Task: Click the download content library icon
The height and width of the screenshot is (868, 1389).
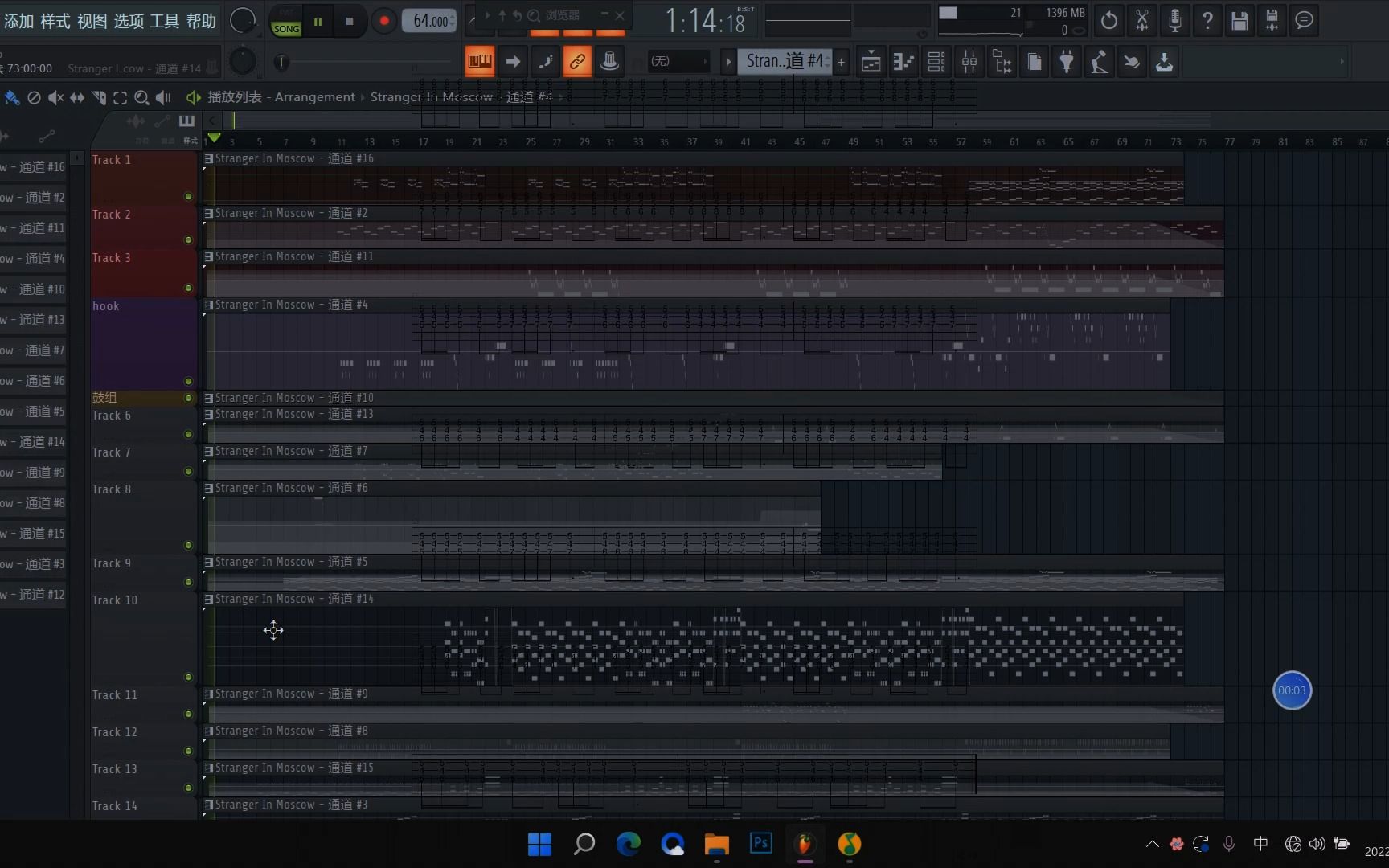Action: 1164,62
